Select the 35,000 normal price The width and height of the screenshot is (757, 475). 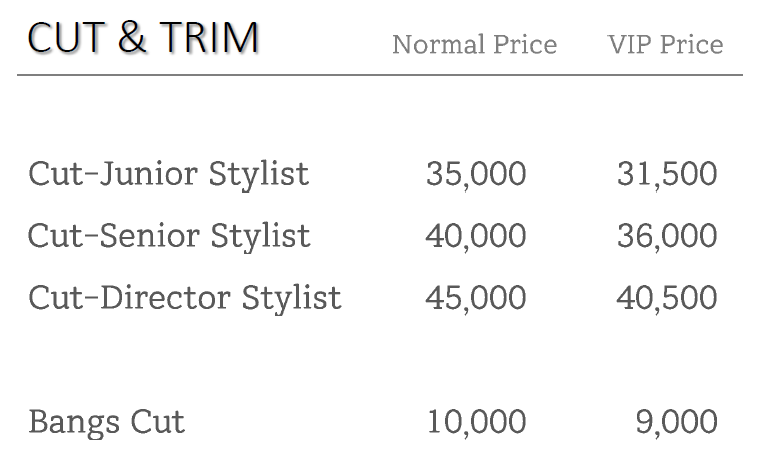tap(475, 174)
